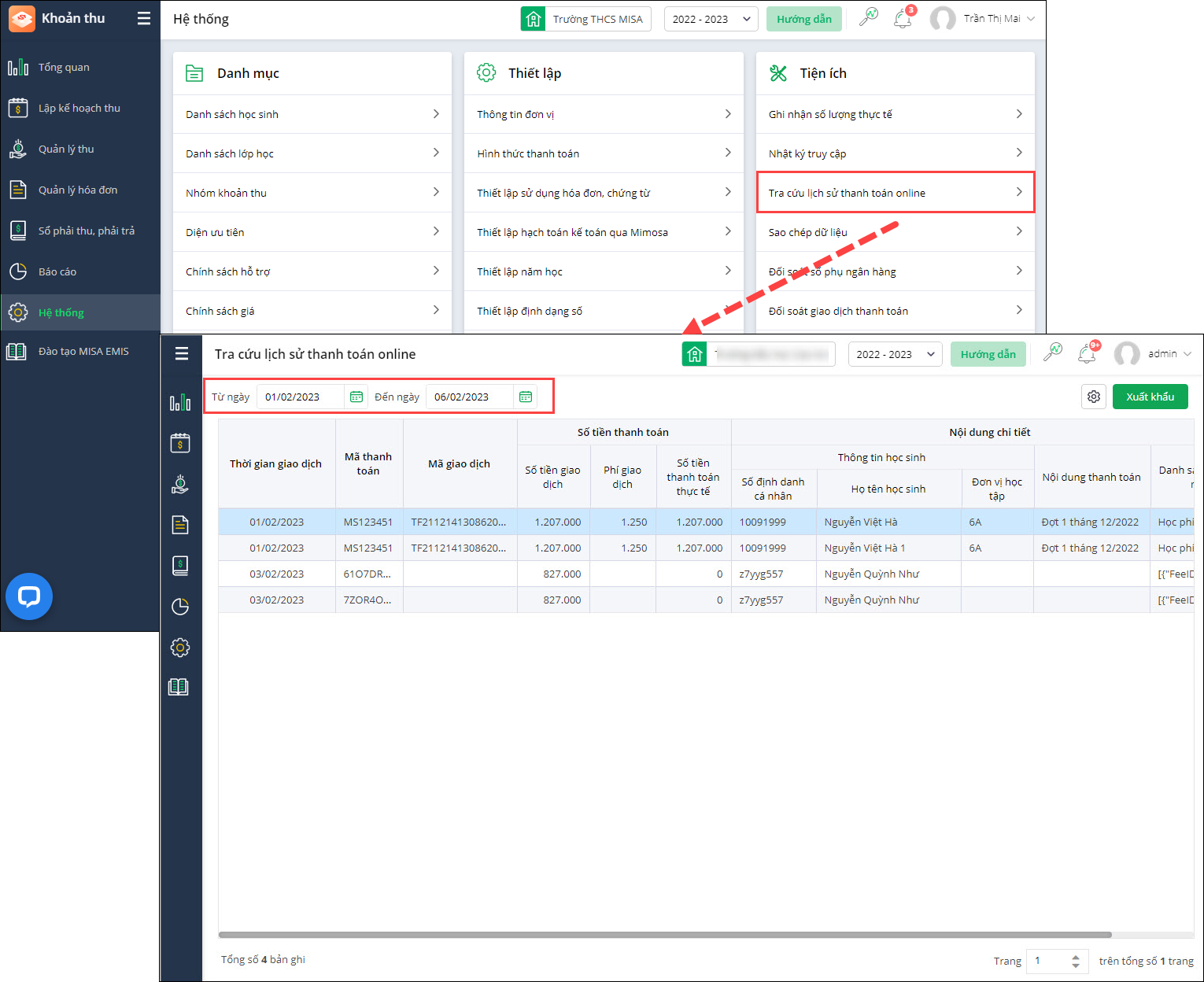This screenshot has height=982, width=1204.
Task: Open Nhật ký truy cập
Action: coord(896,153)
